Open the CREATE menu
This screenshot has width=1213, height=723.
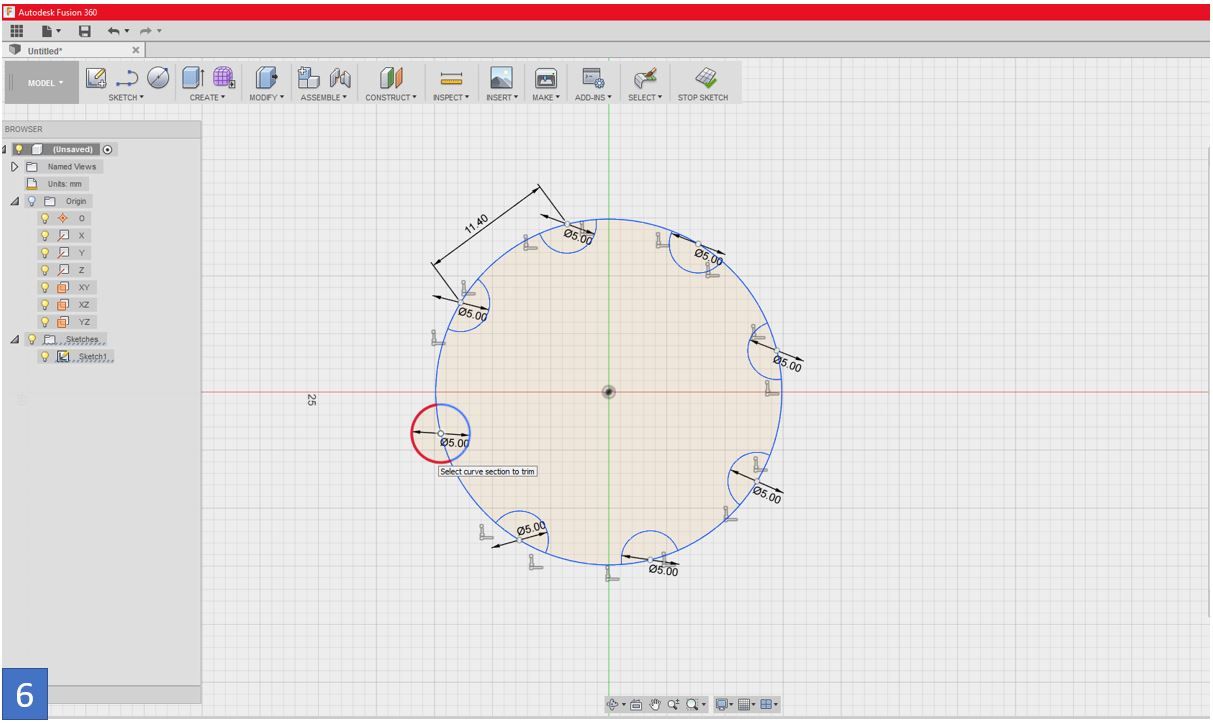click(207, 98)
